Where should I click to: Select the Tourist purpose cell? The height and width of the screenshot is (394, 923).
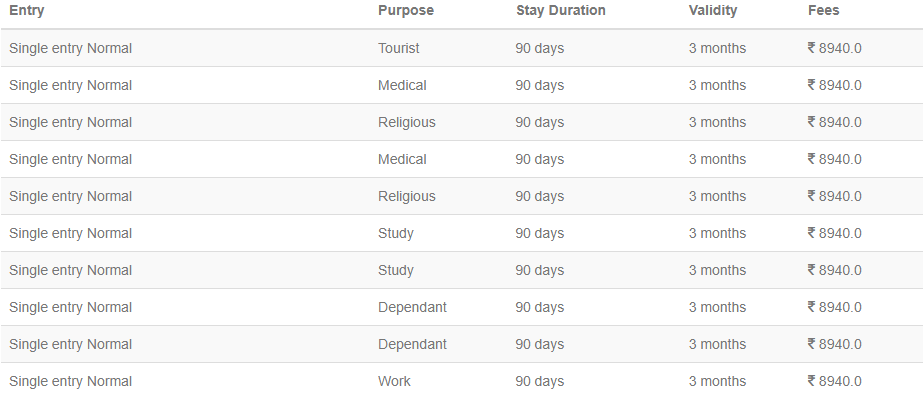click(399, 48)
